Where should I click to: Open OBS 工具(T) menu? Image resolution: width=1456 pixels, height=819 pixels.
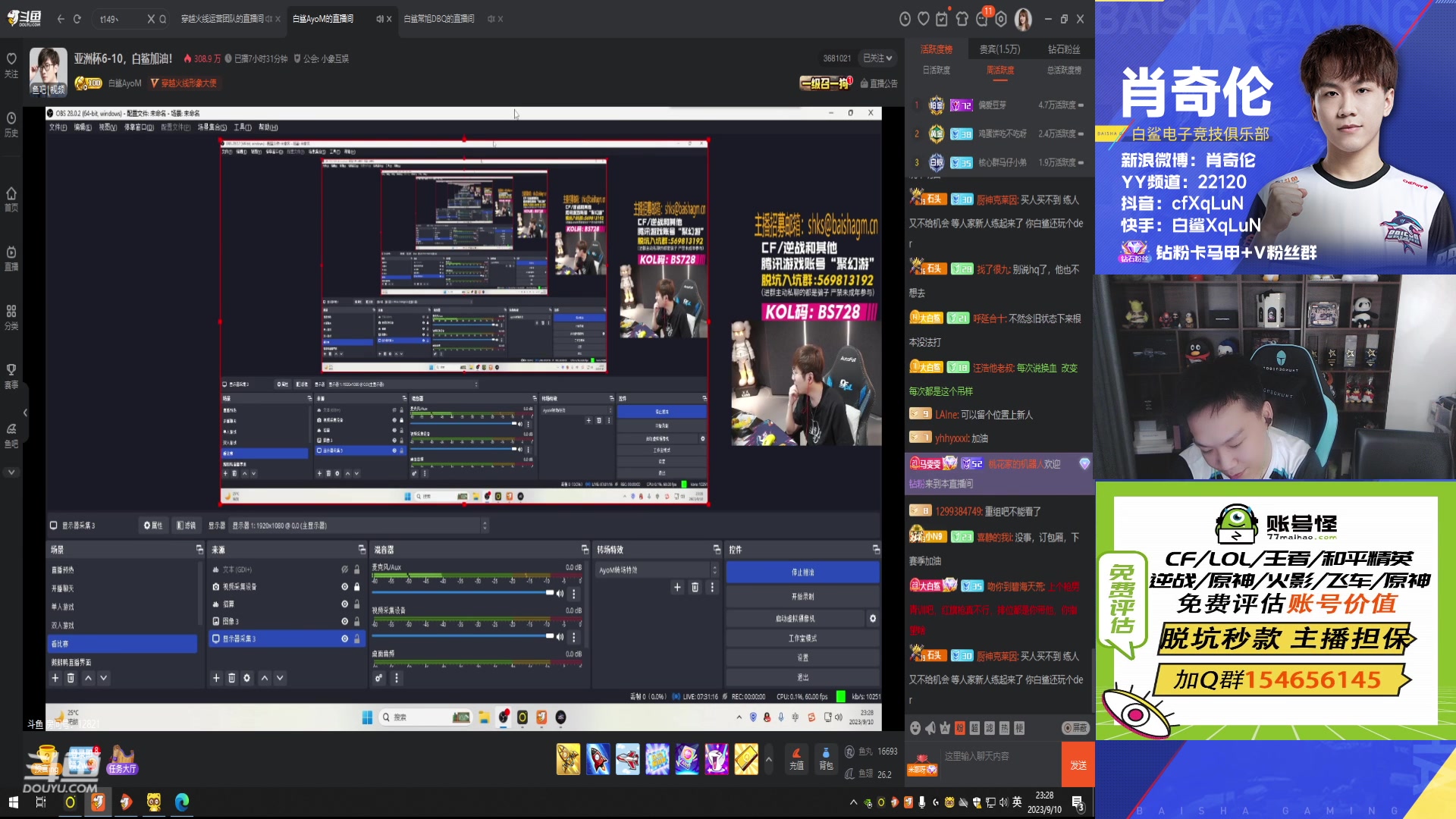point(243,127)
